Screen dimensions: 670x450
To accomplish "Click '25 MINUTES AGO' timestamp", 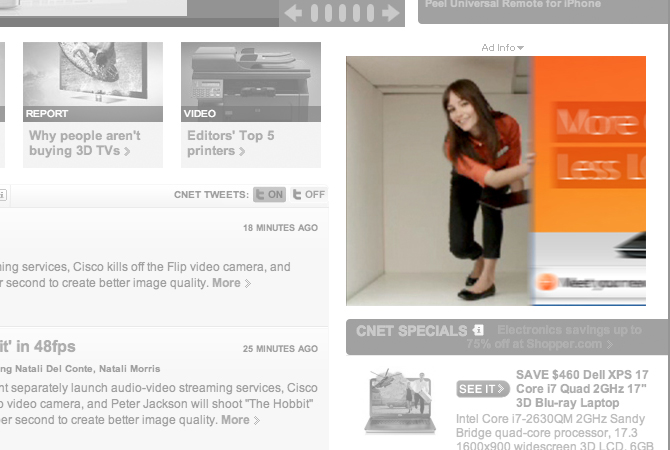I will coord(280,349).
